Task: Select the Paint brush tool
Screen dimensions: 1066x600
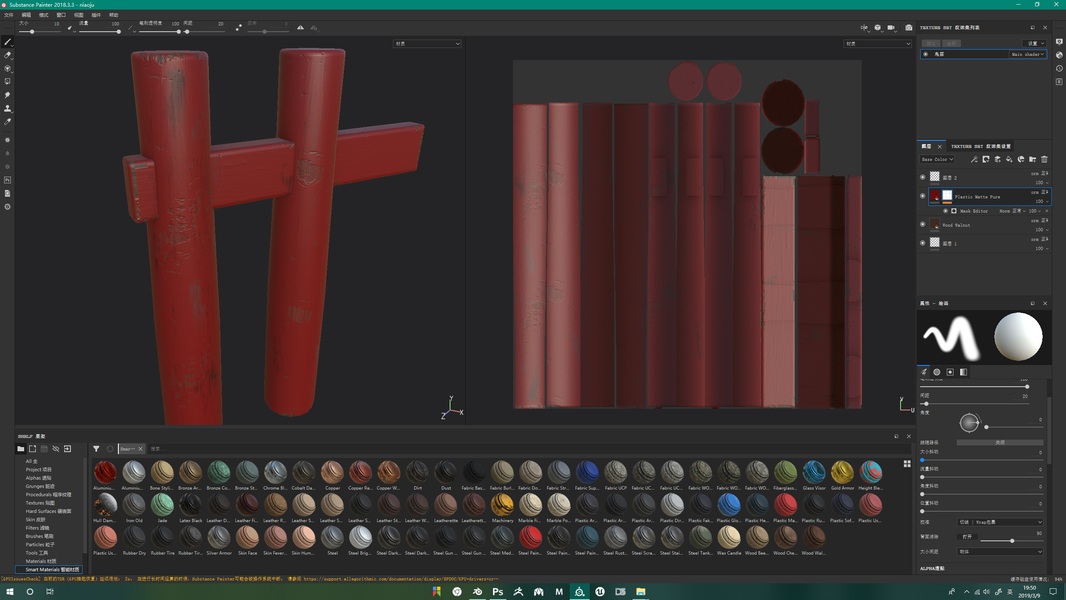Action: click(7, 41)
